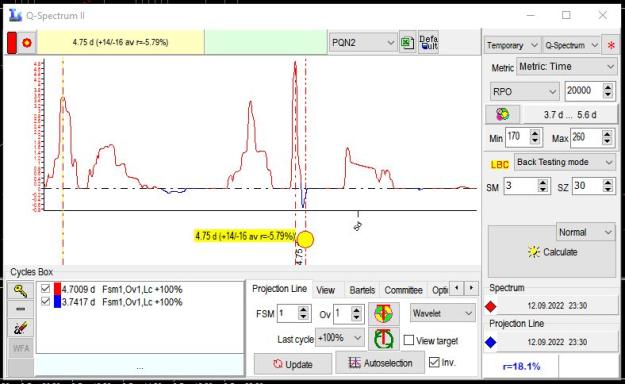The image size is (625, 384).
Task: Open the Q-Spectrum dropdown
Action: point(572,45)
